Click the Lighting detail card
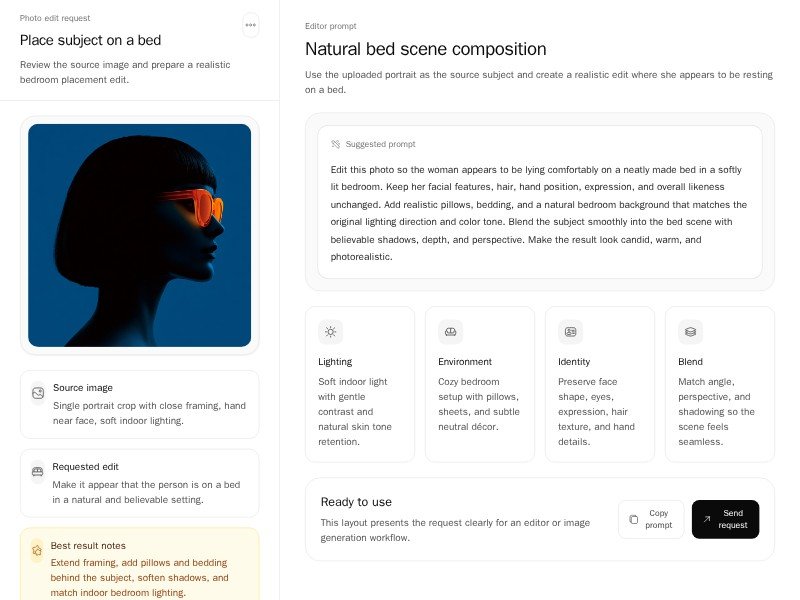 pyautogui.click(x=359, y=384)
